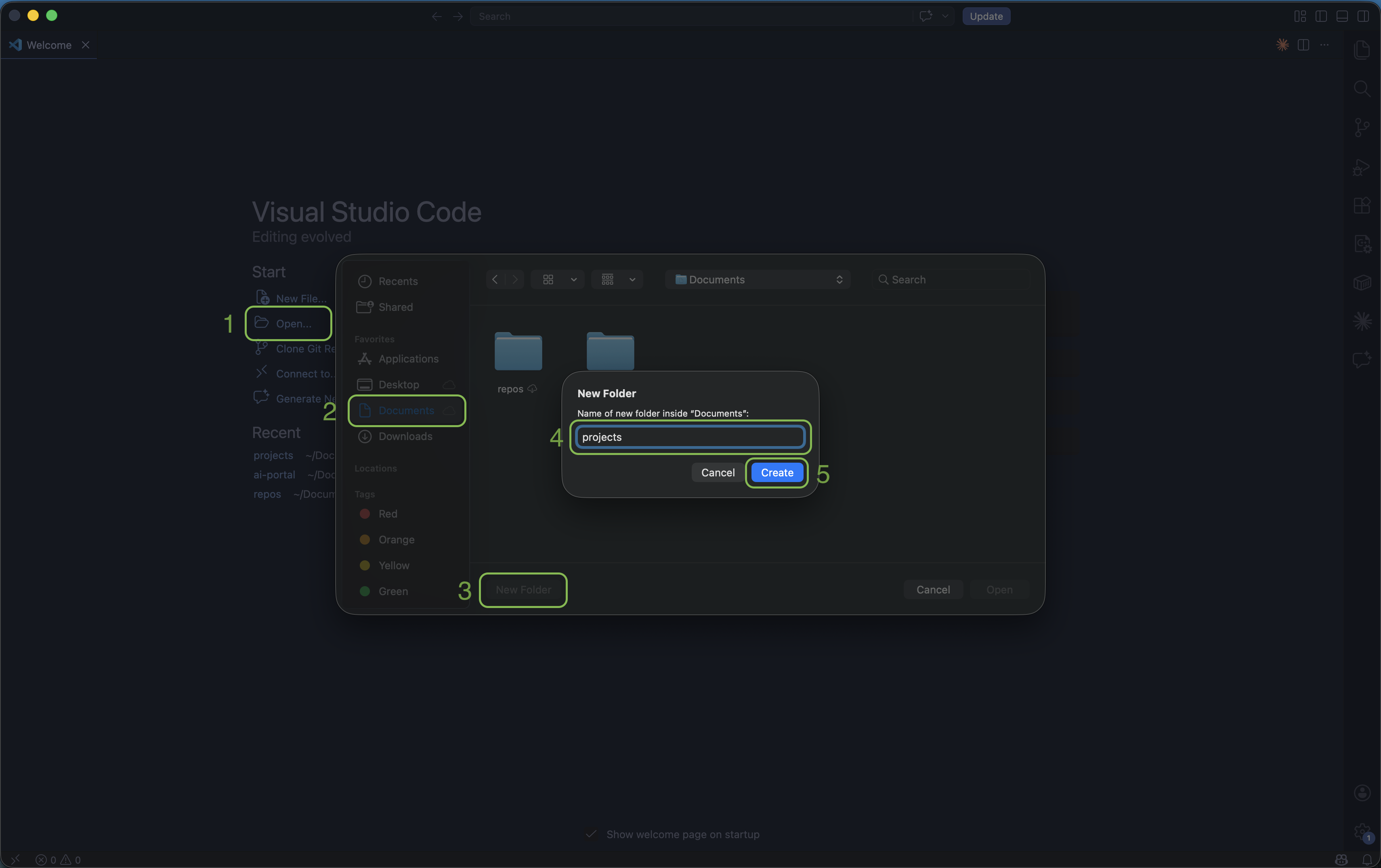Click Create in New Folder dialog

coord(777,472)
